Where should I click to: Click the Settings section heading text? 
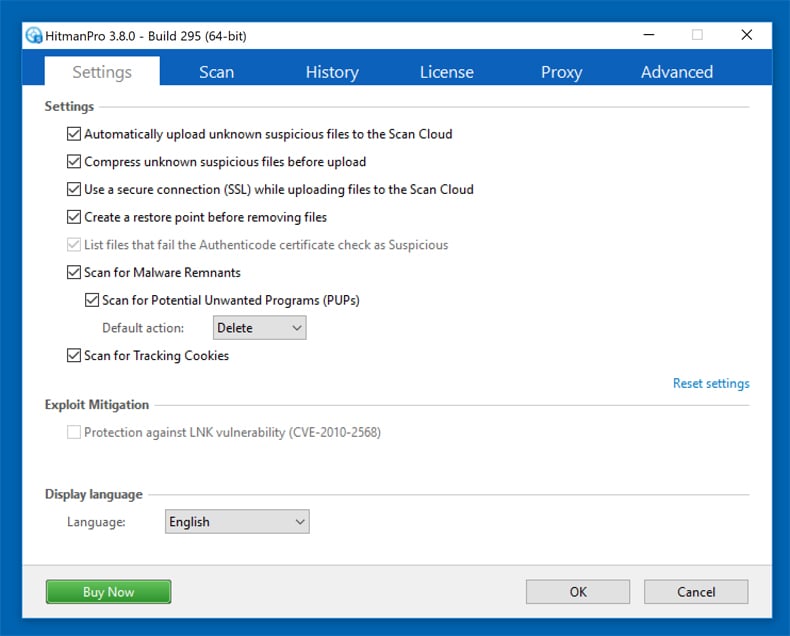[x=69, y=106]
